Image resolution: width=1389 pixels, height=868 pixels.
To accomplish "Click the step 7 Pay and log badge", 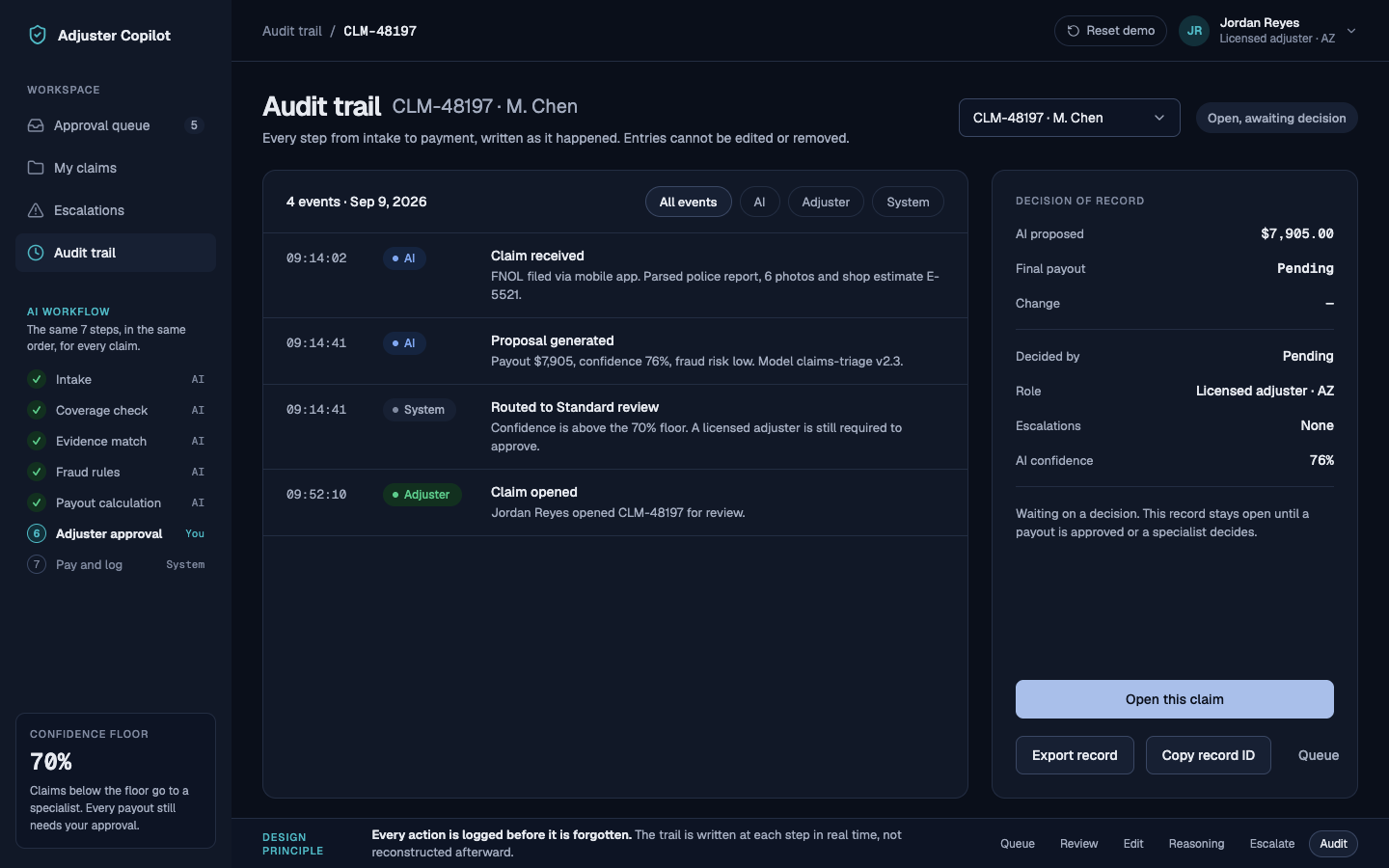I will pyautogui.click(x=37, y=564).
